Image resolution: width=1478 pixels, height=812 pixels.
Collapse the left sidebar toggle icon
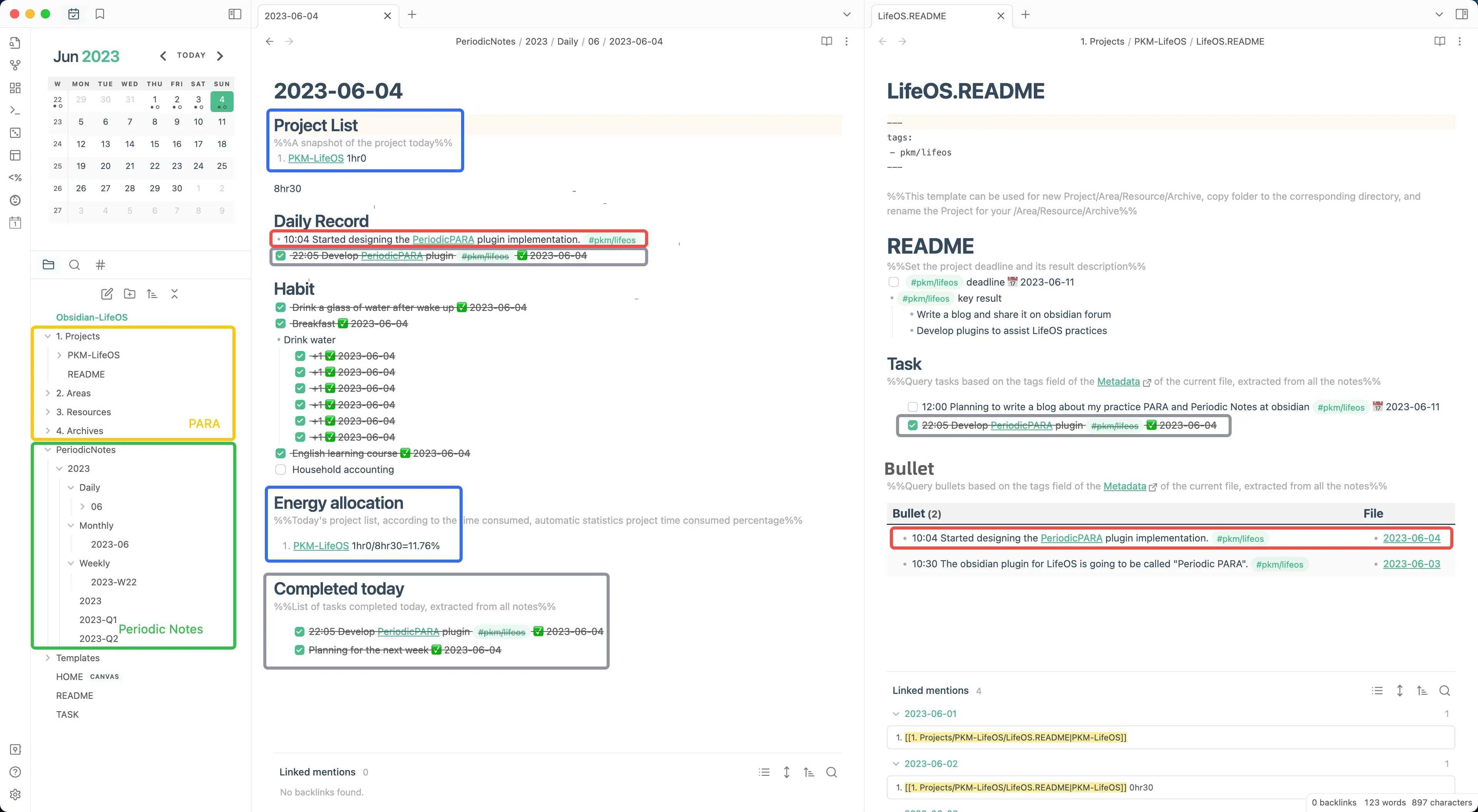235,14
